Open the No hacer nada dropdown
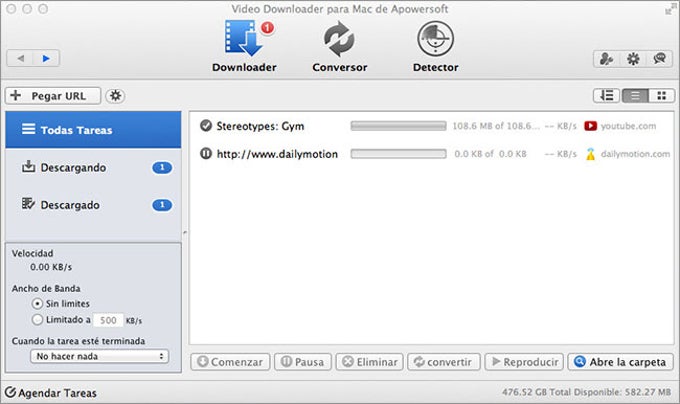 [x=99, y=356]
